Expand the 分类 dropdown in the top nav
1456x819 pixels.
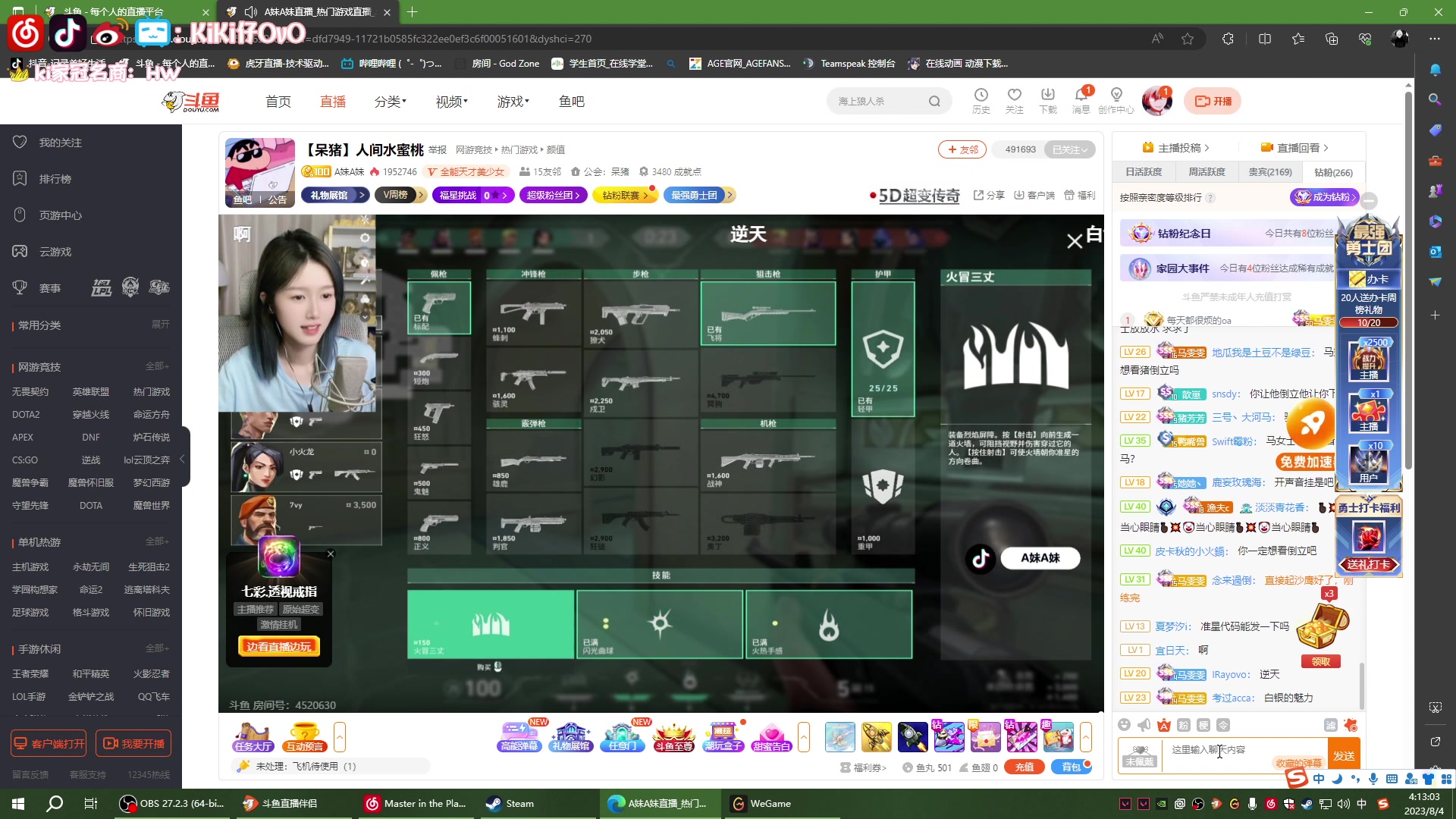[x=391, y=101]
